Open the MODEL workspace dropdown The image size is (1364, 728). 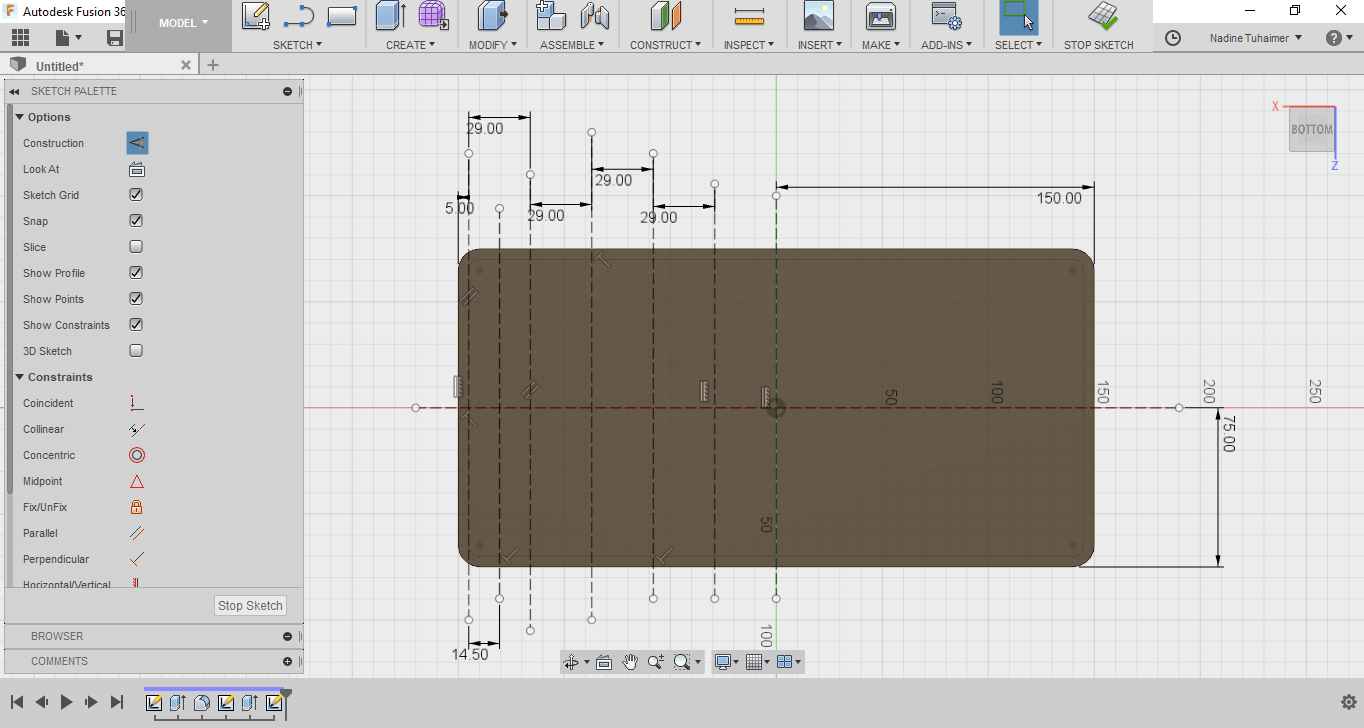[184, 23]
